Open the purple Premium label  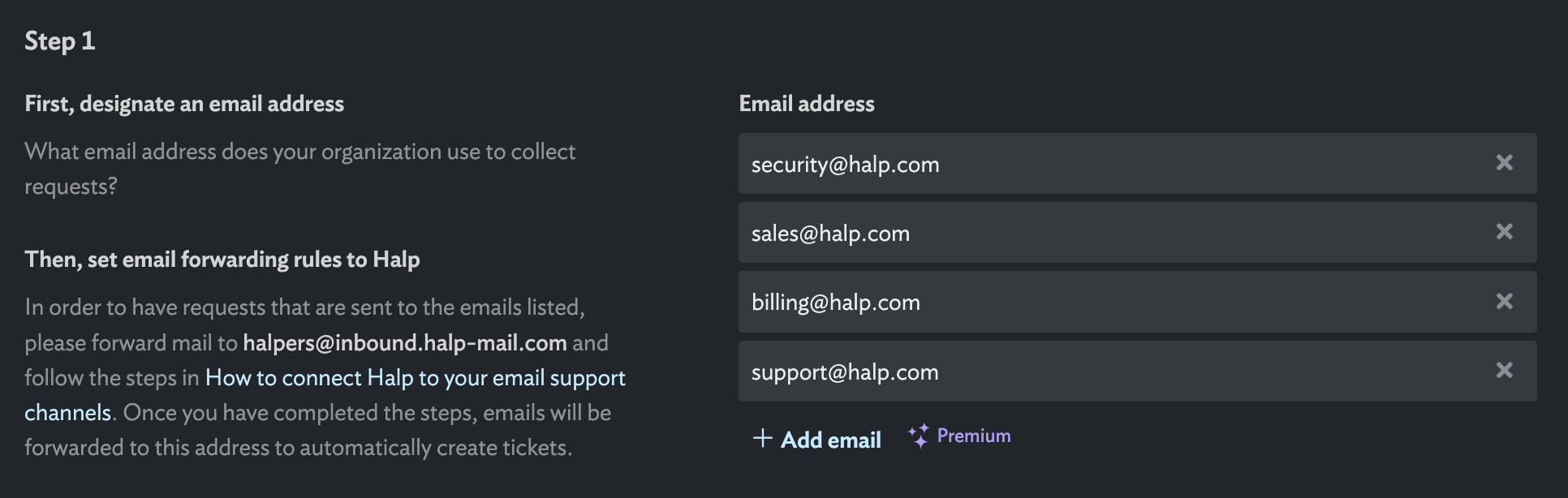(974, 436)
